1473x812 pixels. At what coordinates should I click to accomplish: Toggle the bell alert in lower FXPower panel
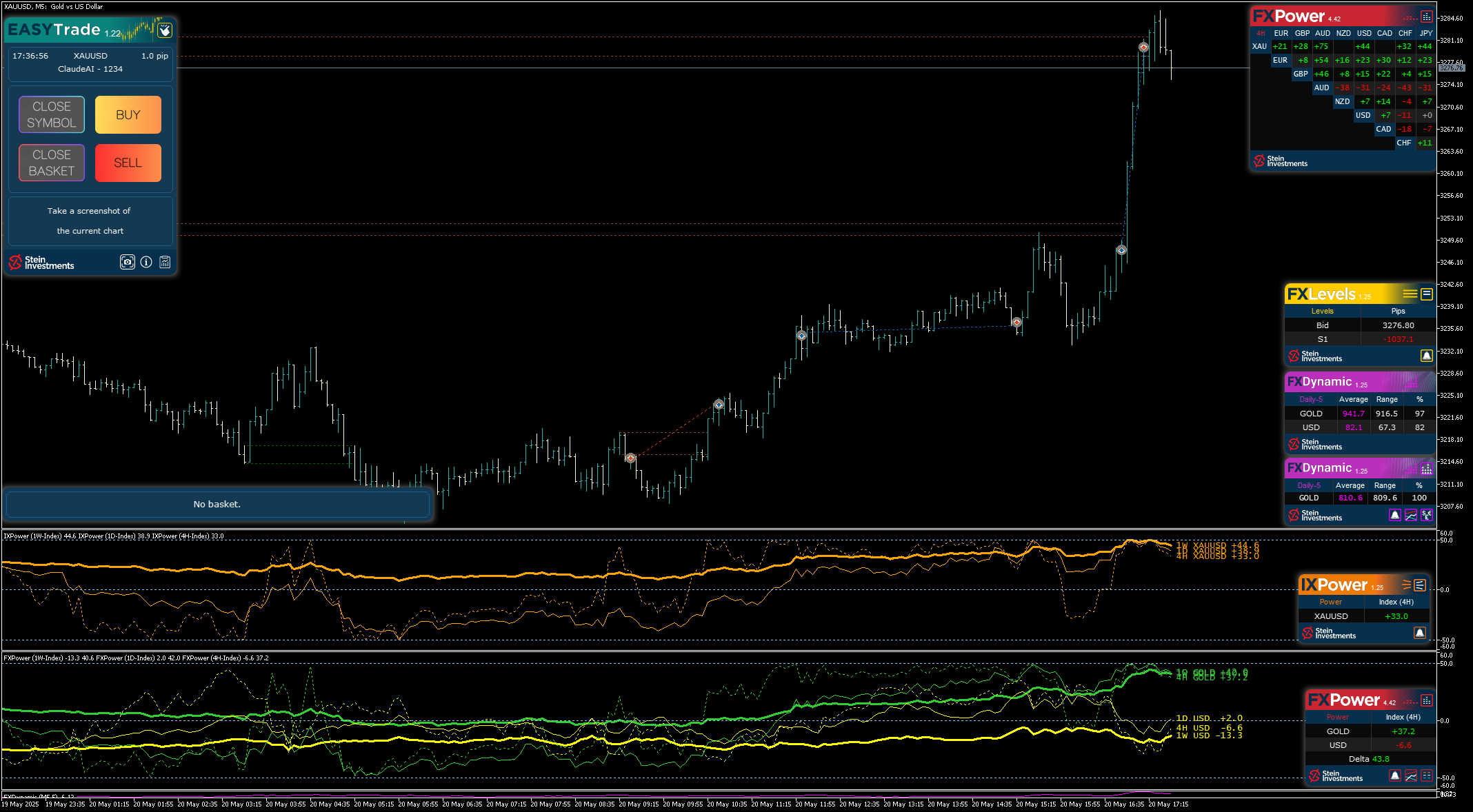click(1395, 775)
